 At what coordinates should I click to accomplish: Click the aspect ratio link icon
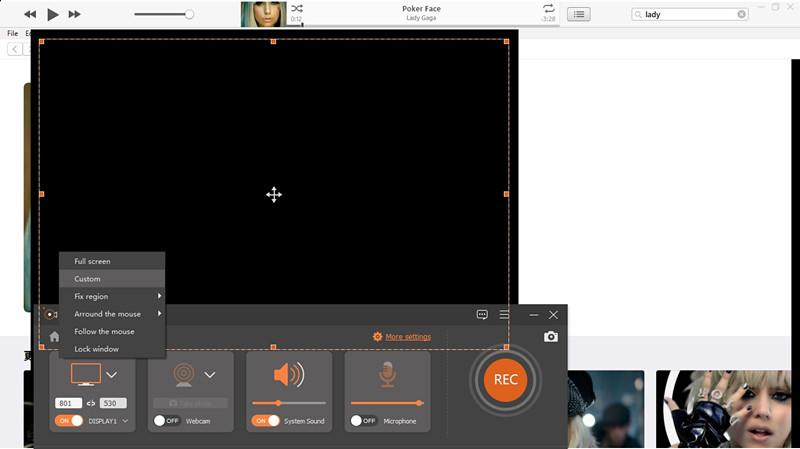(91, 403)
